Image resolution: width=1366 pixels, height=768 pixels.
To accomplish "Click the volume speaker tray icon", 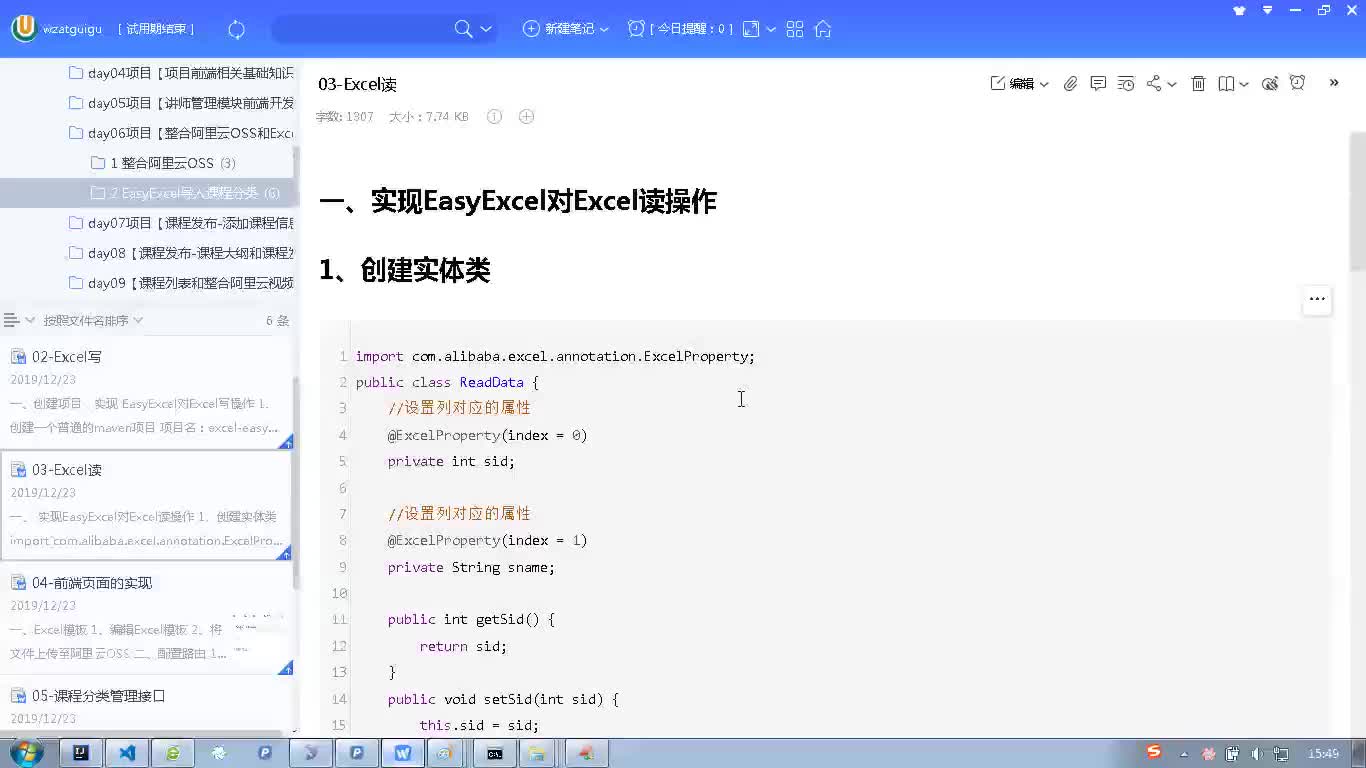I will (x=1257, y=754).
